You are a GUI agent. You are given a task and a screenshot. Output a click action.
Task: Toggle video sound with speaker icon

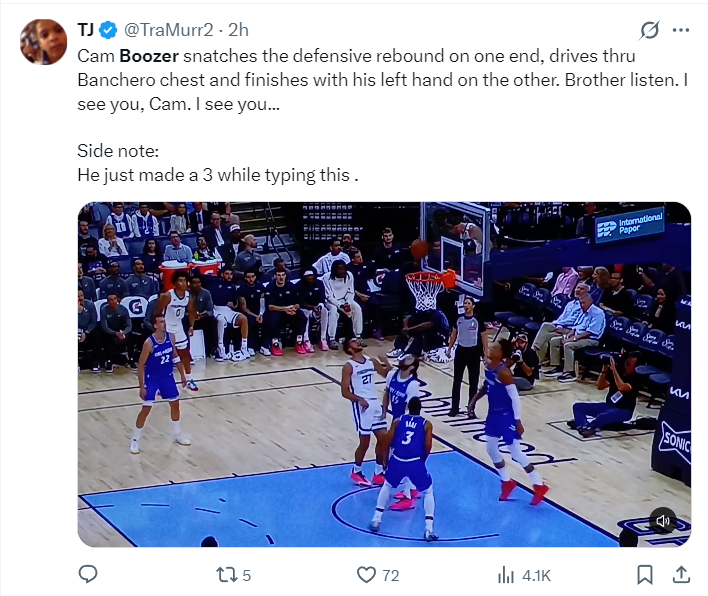coord(662,521)
